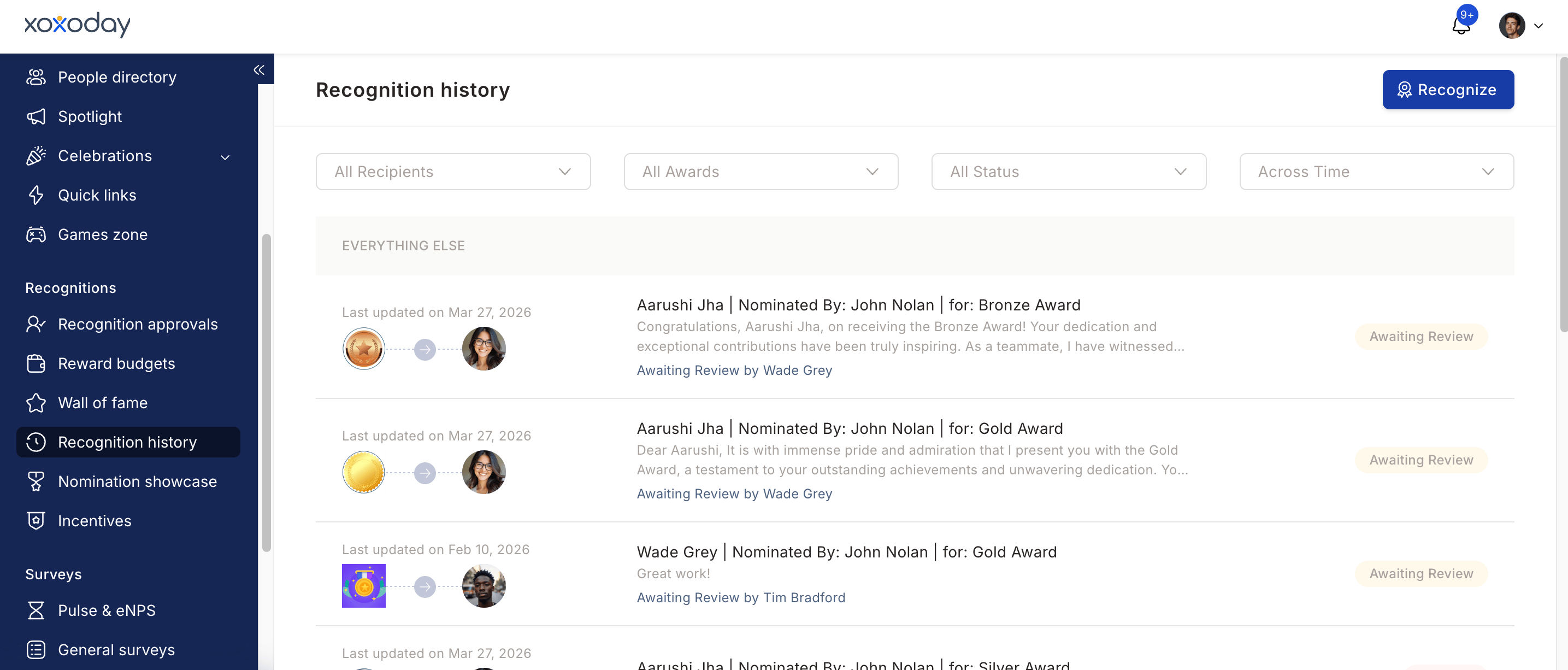Click Awaiting Review by Wade Grey for Gold Award
Image resolution: width=1568 pixels, height=670 pixels.
click(x=734, y=494)
